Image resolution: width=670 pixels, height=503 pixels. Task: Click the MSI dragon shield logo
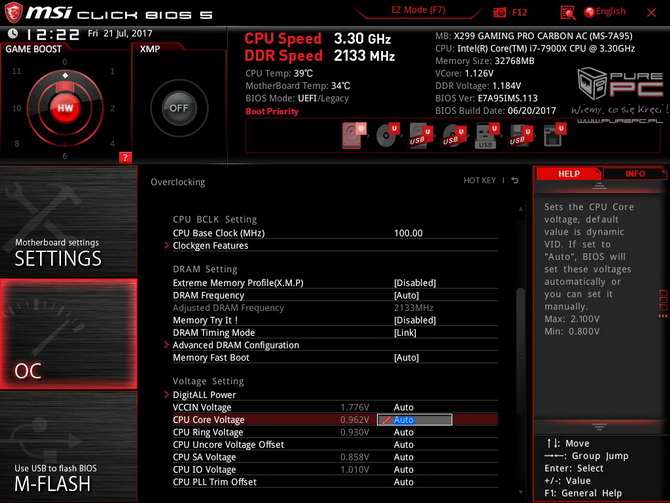click(13, 12)
